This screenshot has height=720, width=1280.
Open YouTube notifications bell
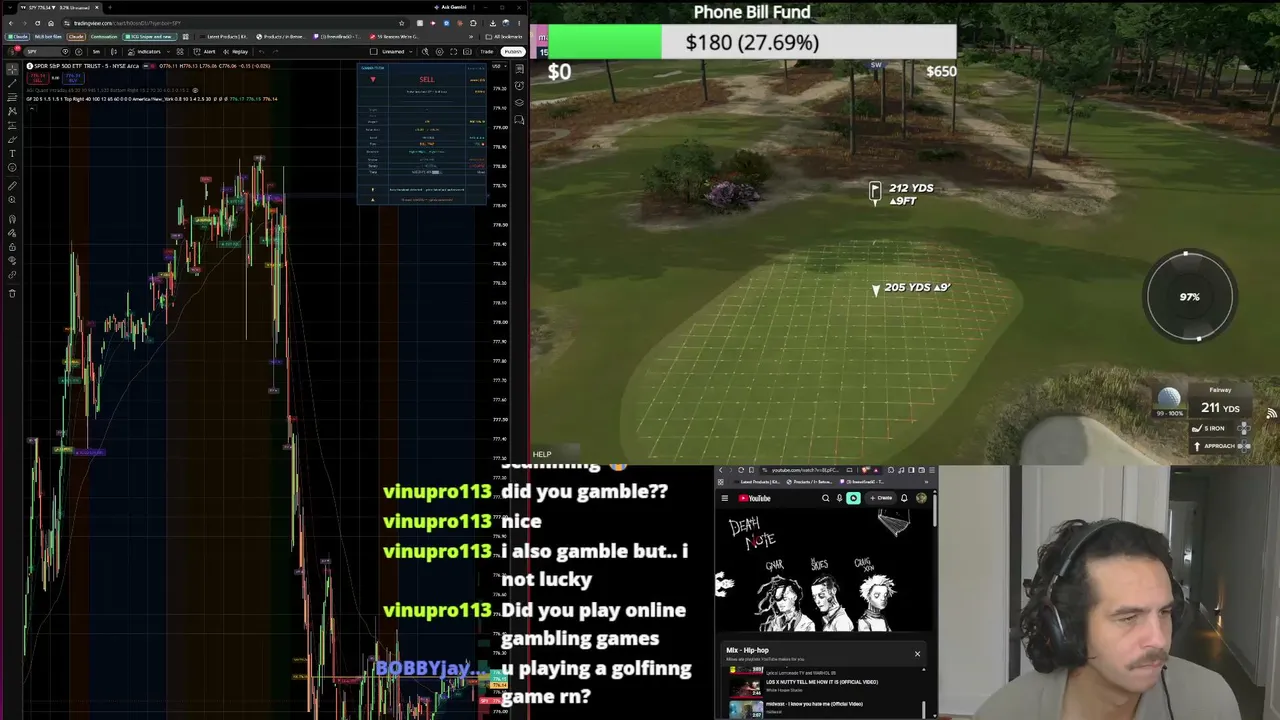click(904, 498)
